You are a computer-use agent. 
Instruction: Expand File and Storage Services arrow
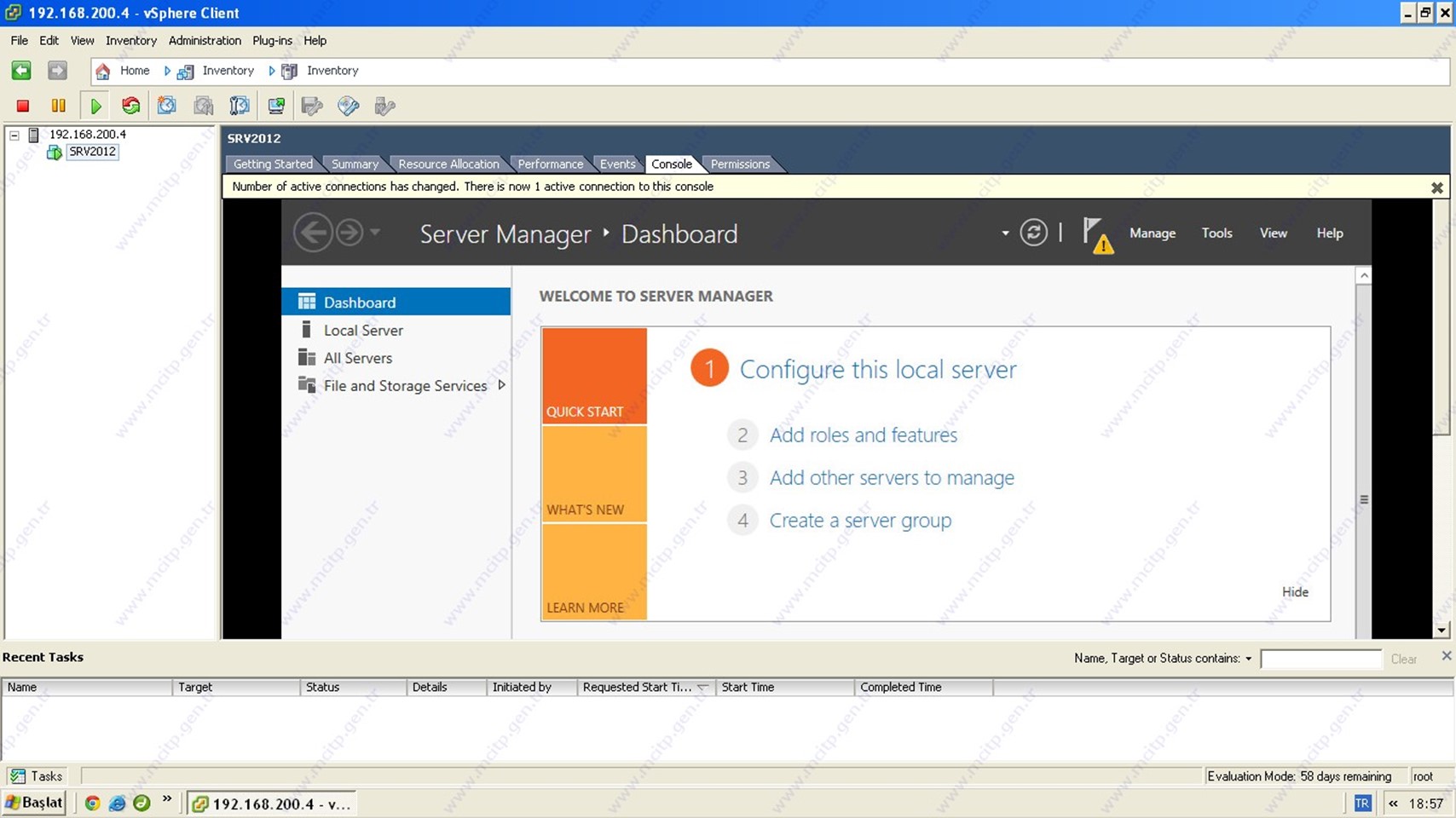click(x=501, y=385)
